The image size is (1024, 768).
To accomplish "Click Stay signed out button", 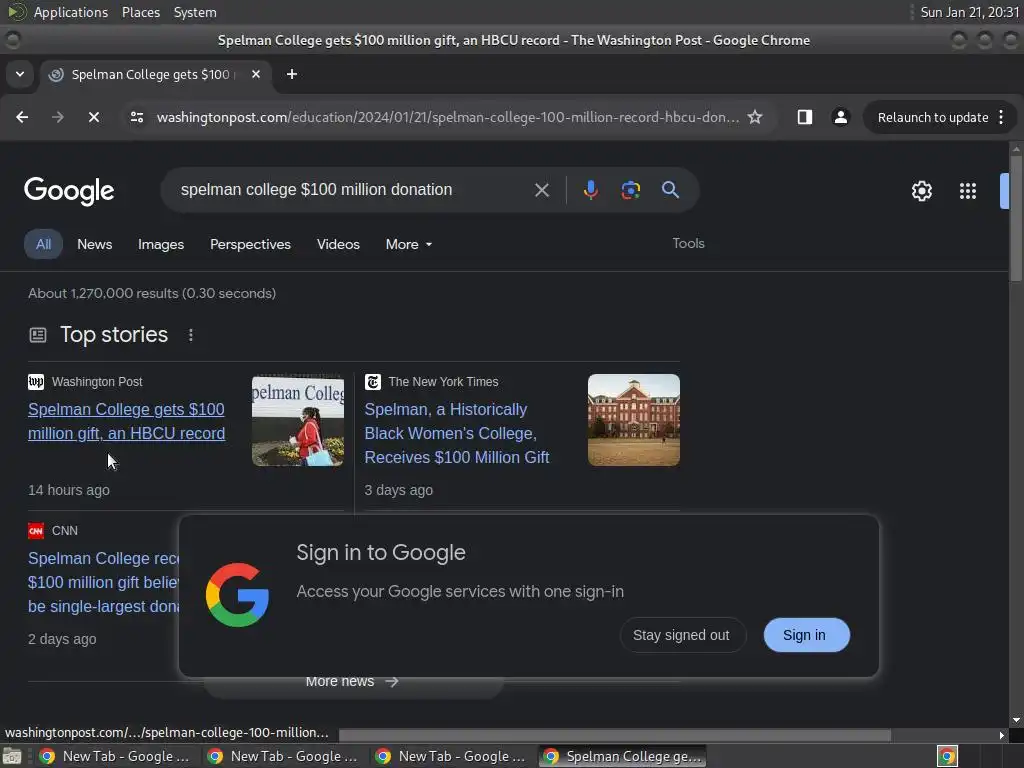I will point(682,635).
